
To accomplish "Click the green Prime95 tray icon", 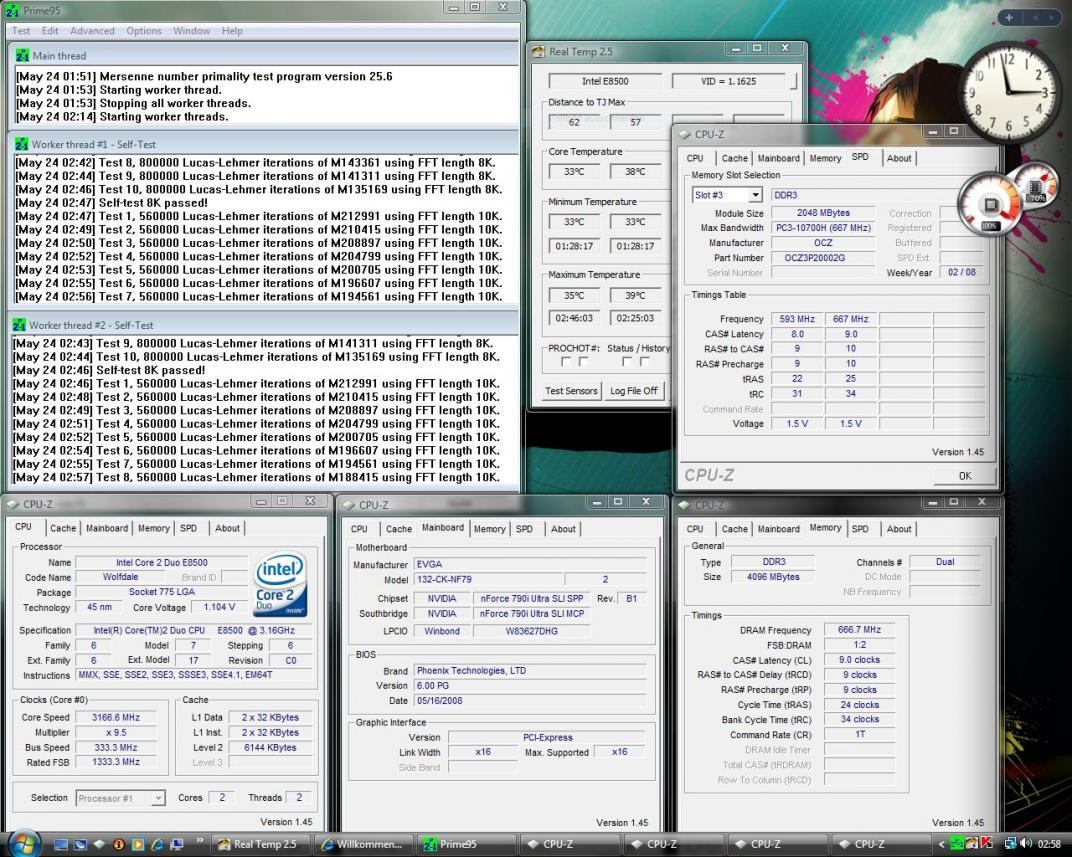I will [x=957, y=844].
